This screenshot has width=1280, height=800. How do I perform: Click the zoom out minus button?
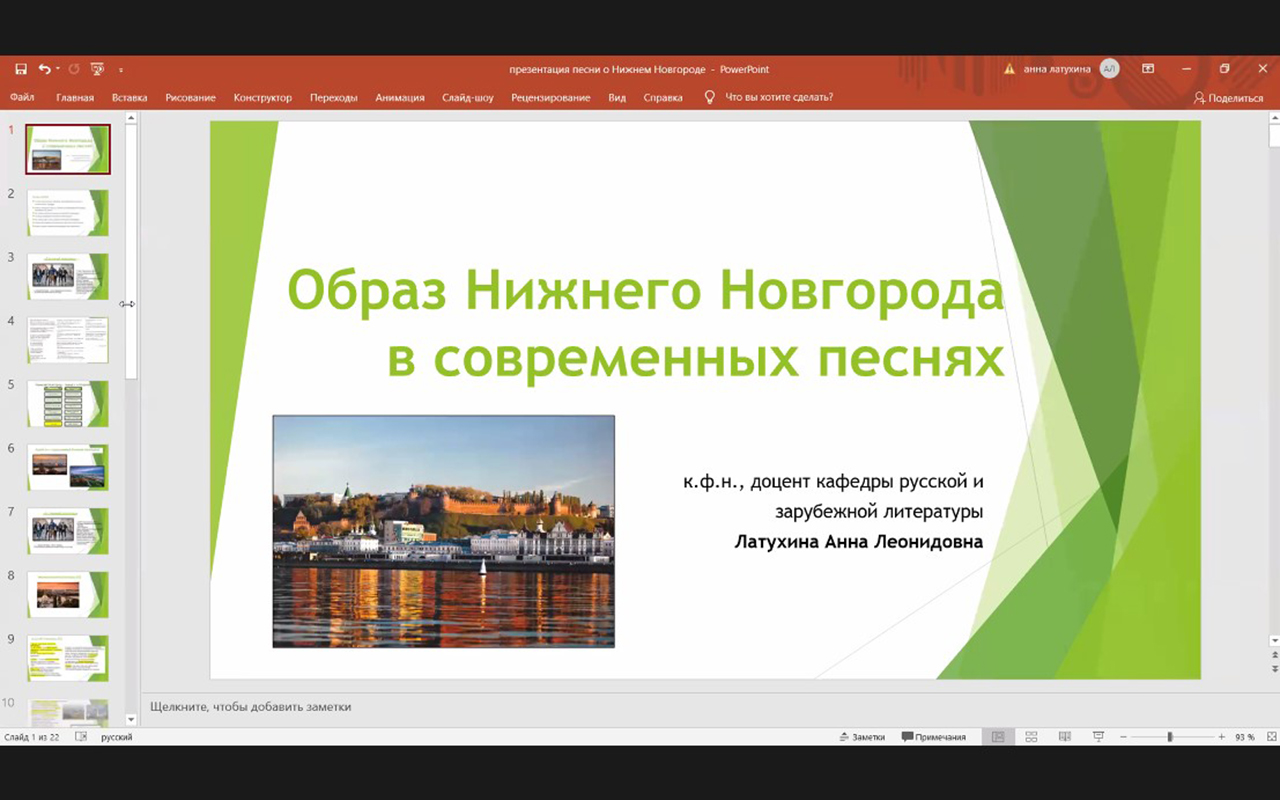click(x=1123, y=737)
